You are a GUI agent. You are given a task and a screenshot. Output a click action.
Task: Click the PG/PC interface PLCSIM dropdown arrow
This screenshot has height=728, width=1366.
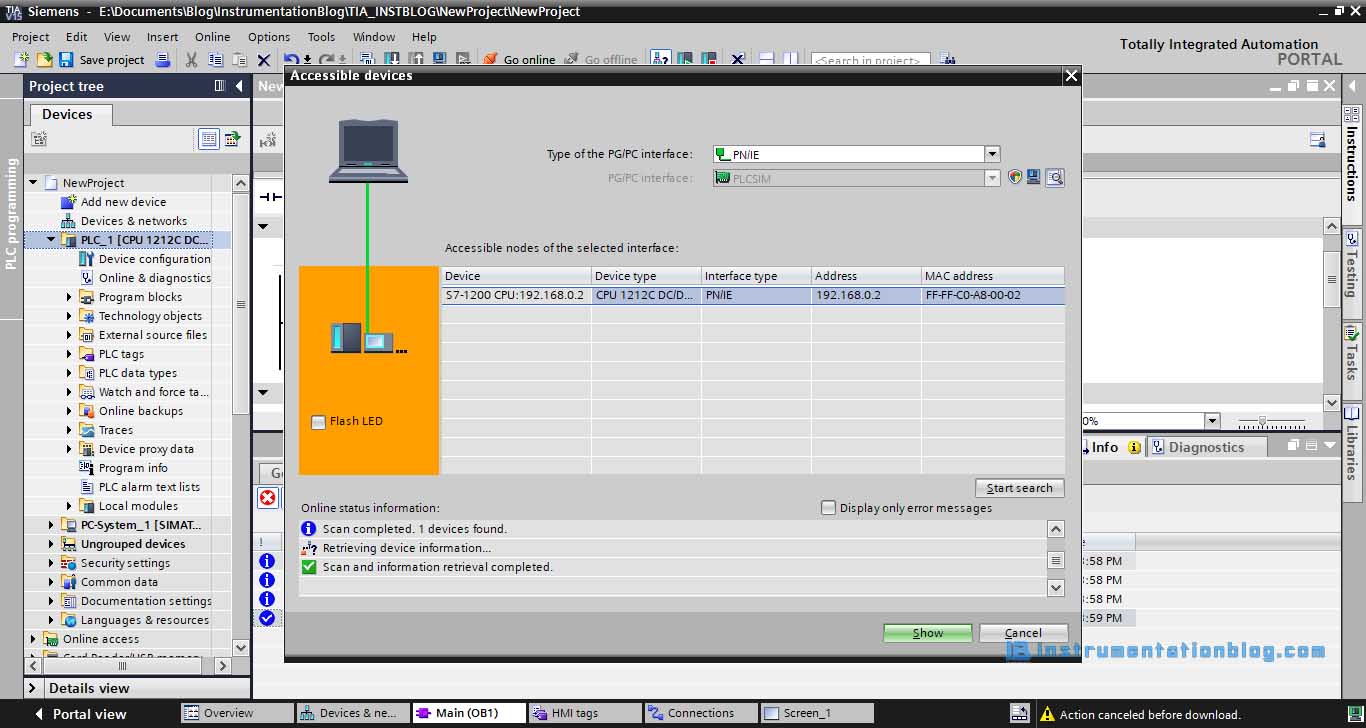[992, 178]
